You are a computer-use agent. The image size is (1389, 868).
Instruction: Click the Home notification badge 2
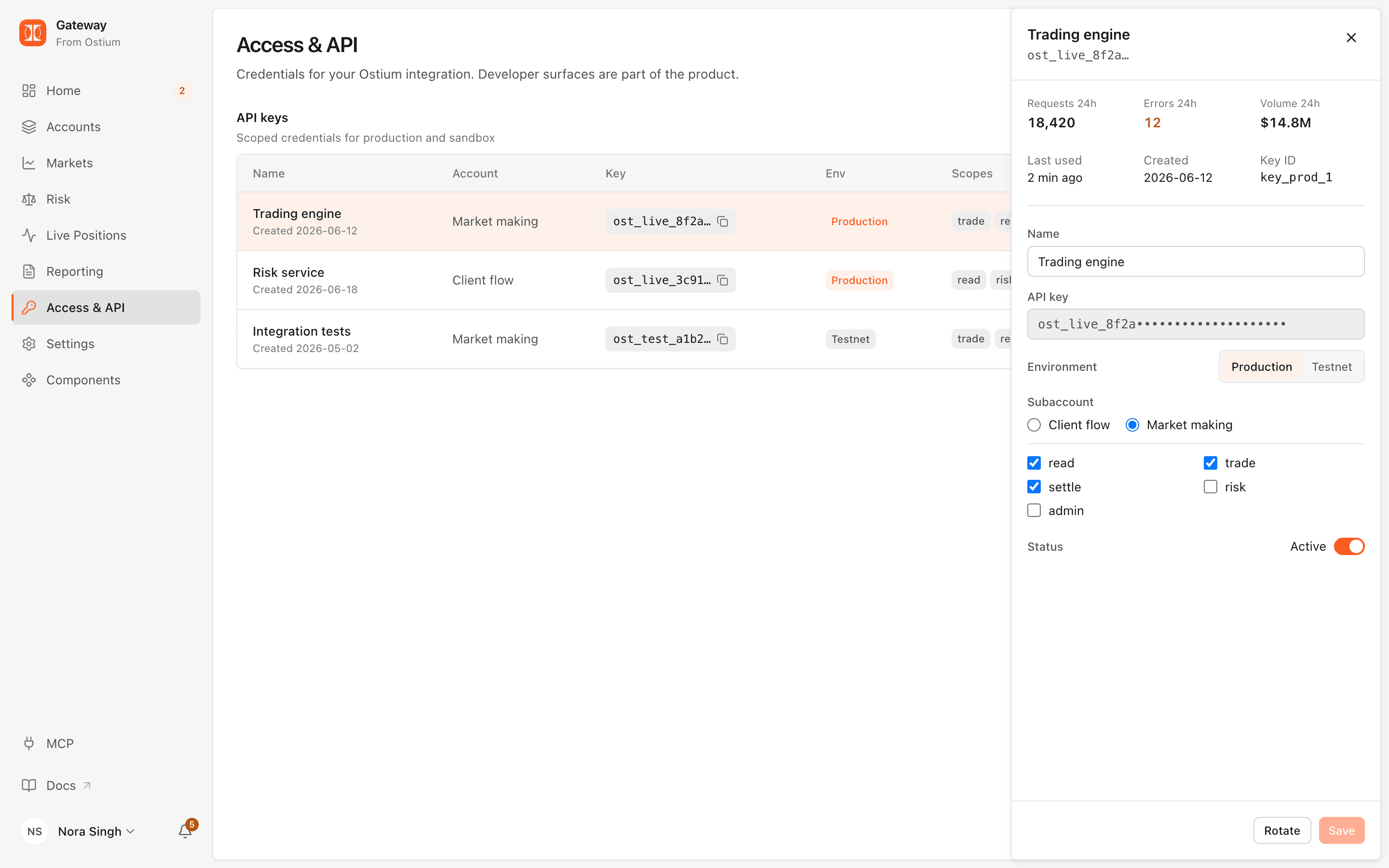tap(182, 91)
